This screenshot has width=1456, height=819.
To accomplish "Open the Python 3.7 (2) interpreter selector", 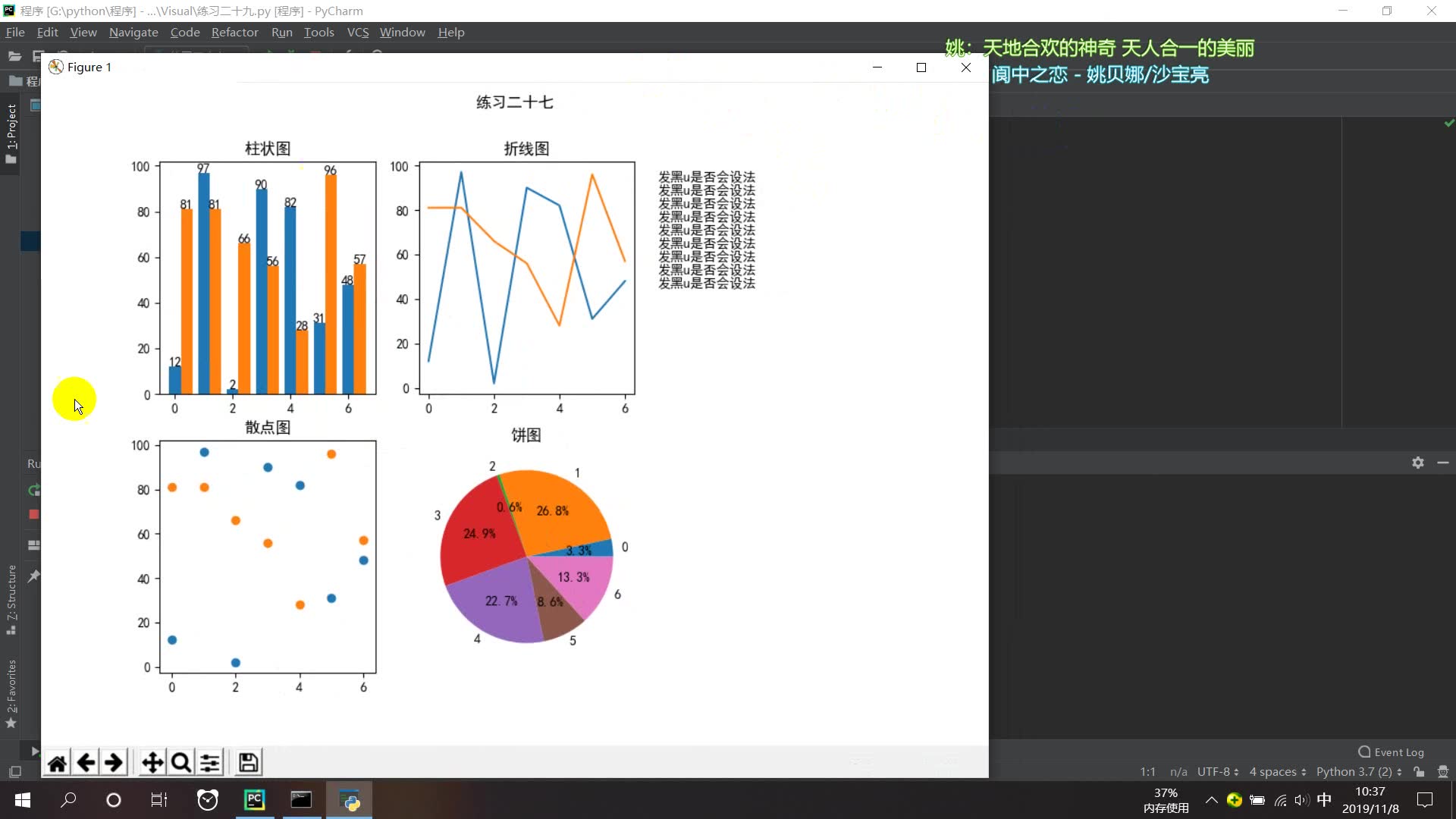I will (1357, 772).
